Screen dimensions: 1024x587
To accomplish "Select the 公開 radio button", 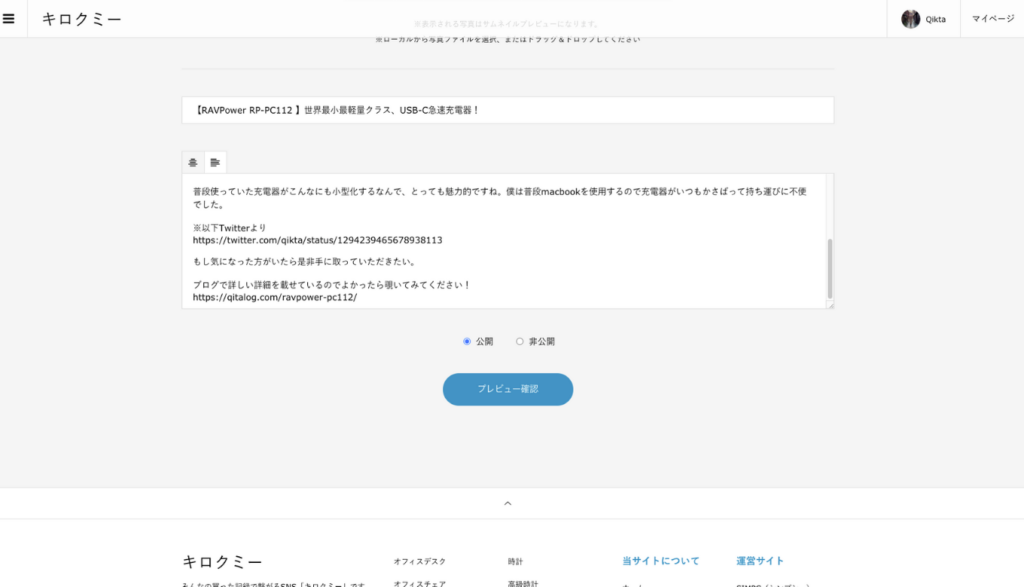I will tap(467, 341).
